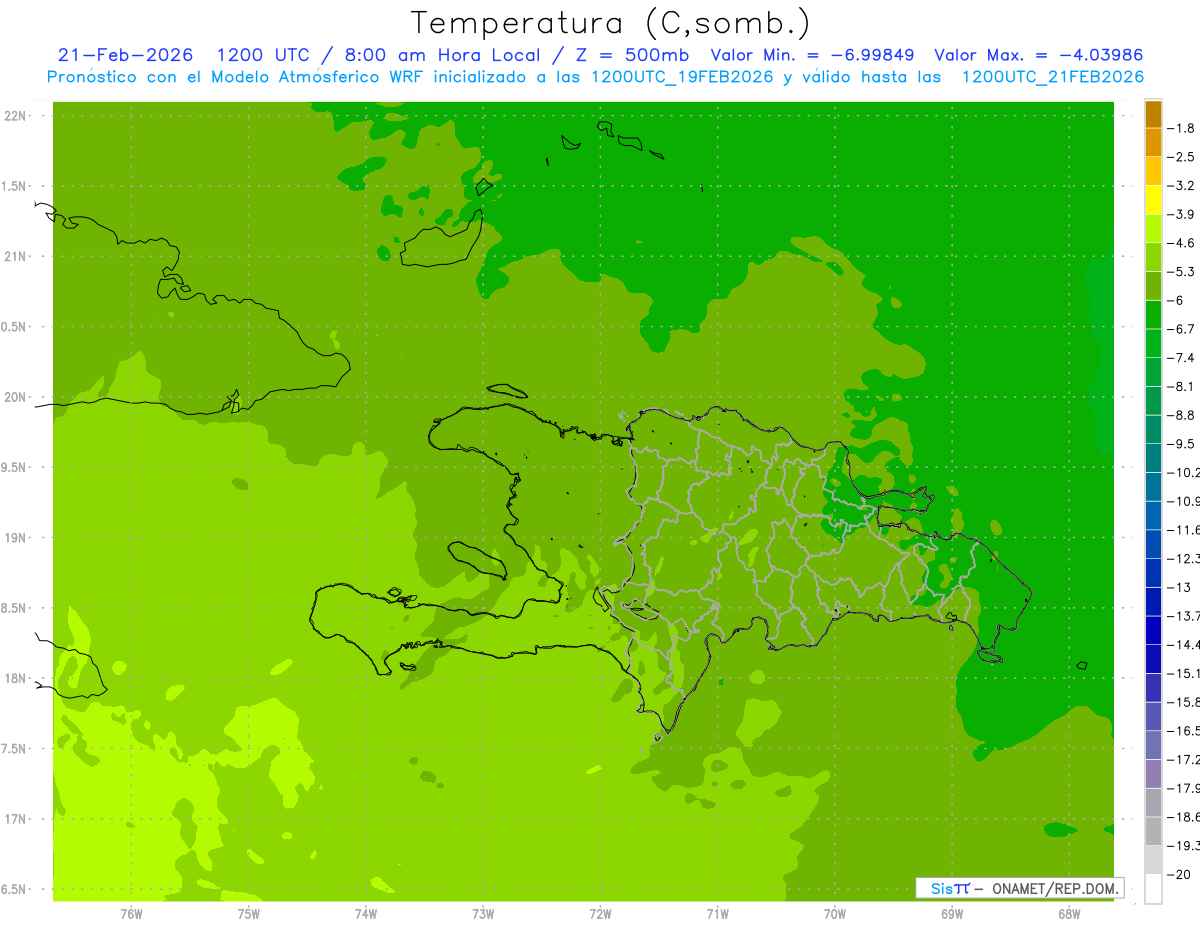Click the '68W' longitude label
The width and height of the screenshot is (1200, 927).
click(1069, 914)
